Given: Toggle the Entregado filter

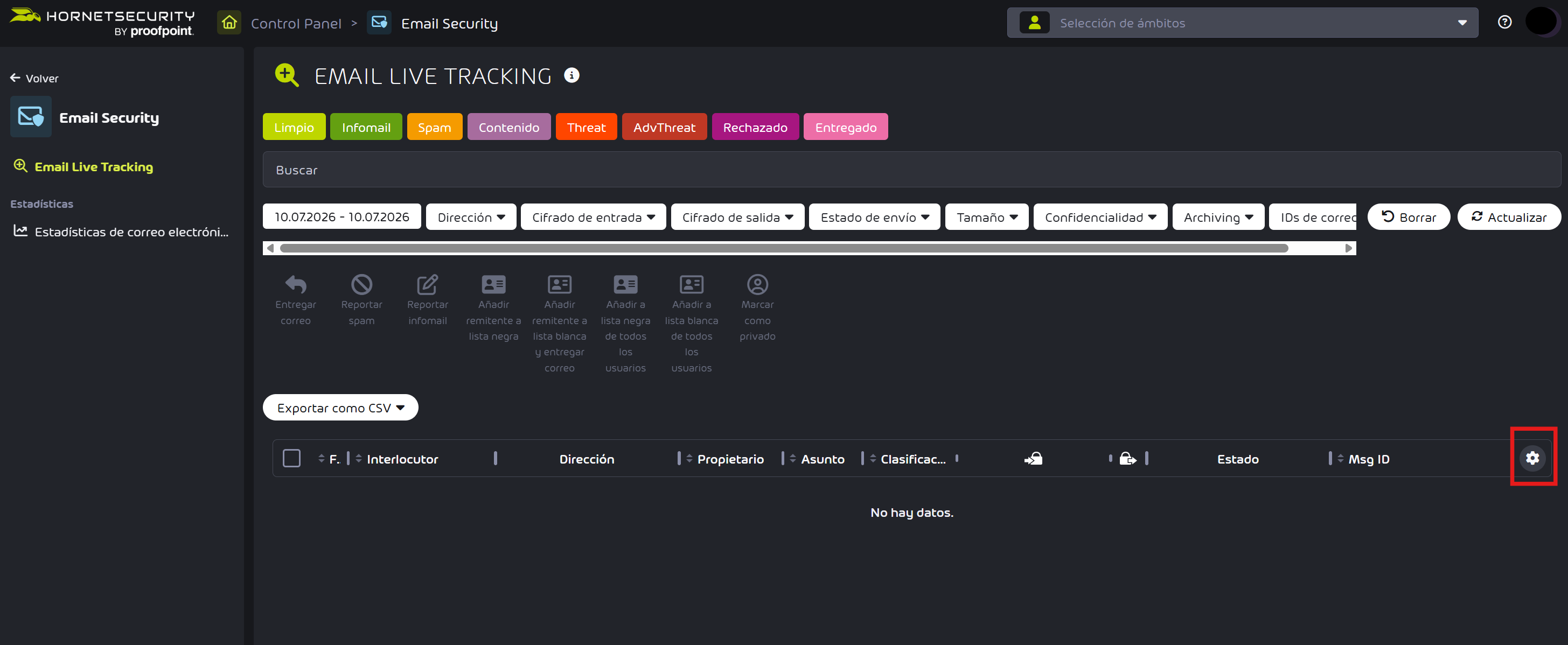Looking at the screenshot, I should [x=846, y=127].
